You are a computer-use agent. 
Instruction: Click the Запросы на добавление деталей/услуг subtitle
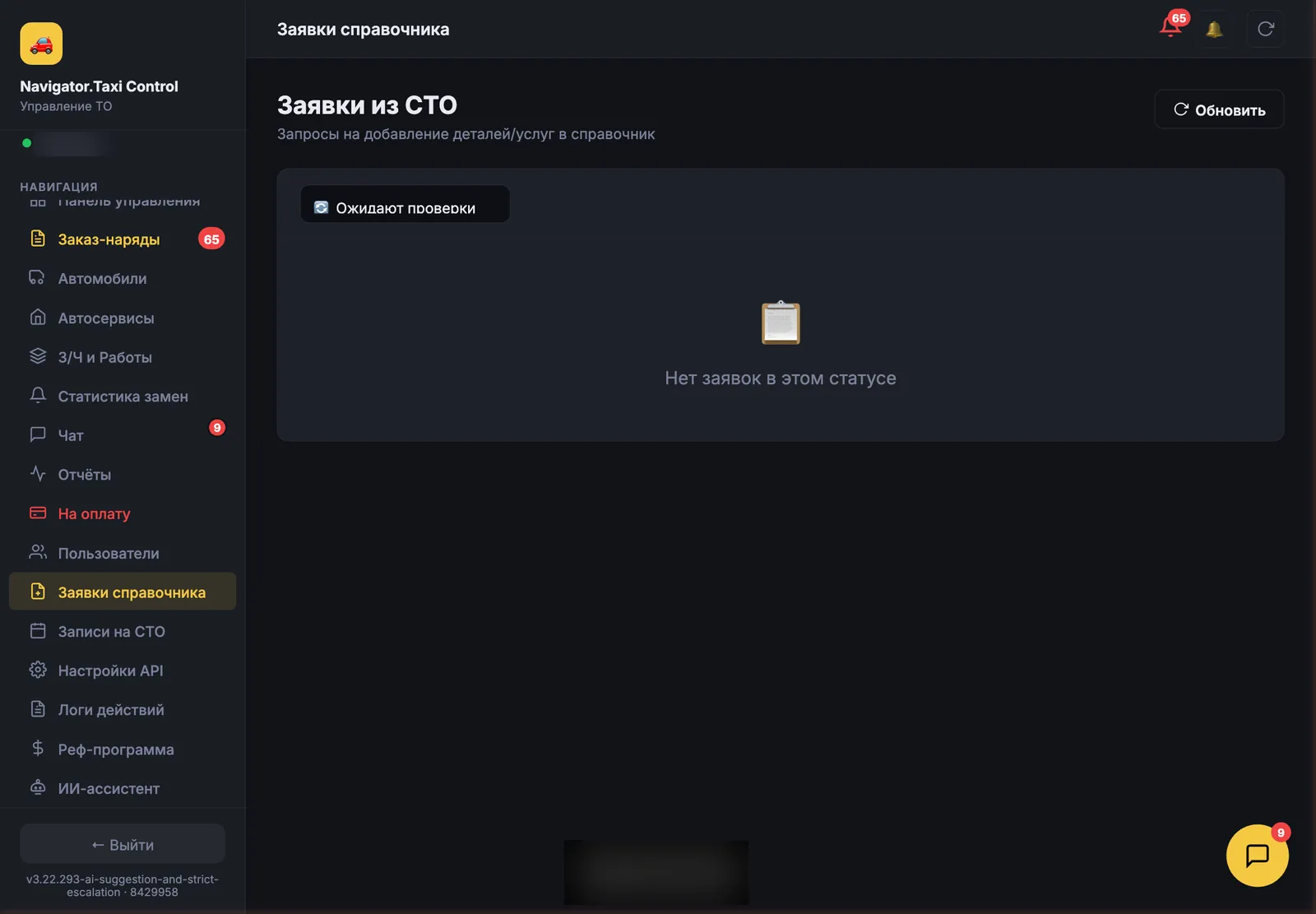click(x=466, y=134)
